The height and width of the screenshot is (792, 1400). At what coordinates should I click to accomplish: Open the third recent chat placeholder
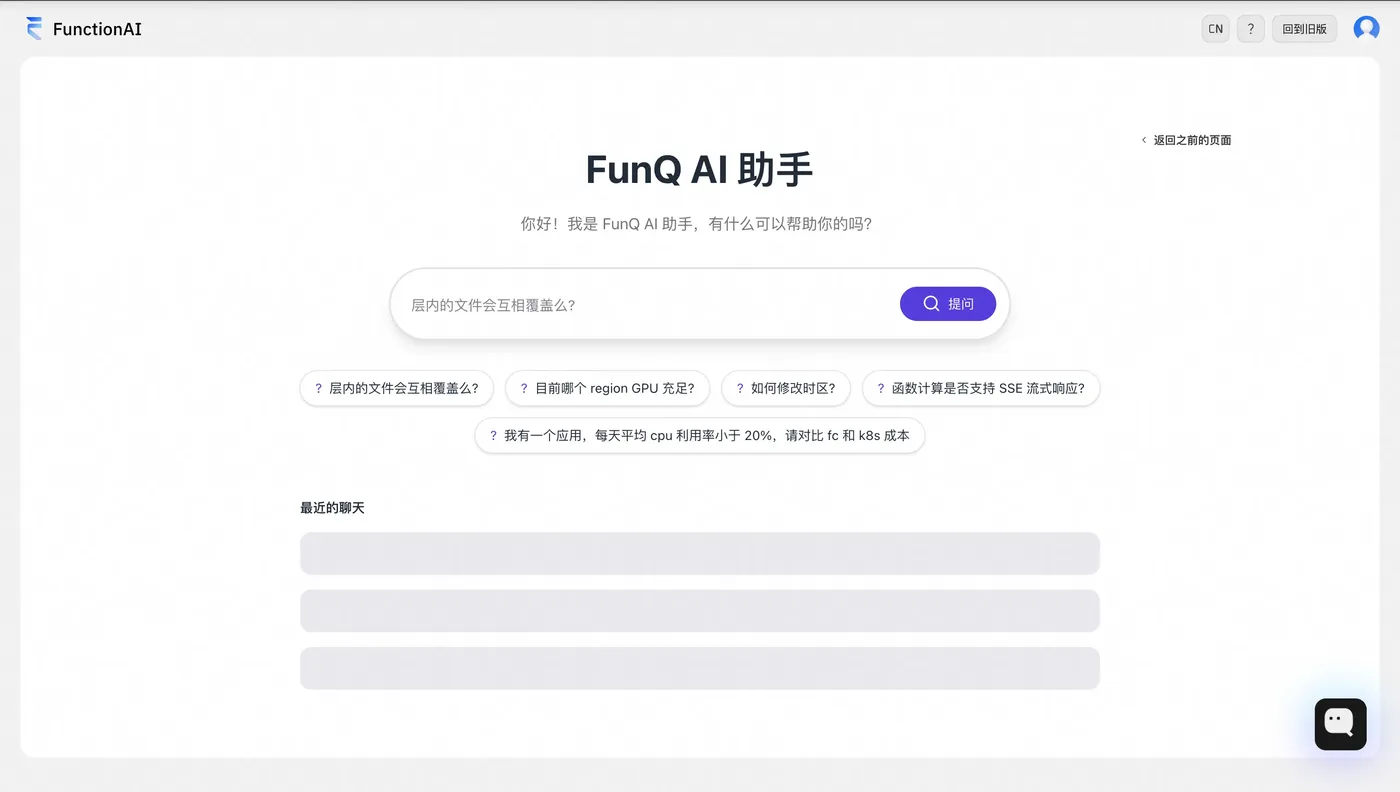[x=700, y=668]
